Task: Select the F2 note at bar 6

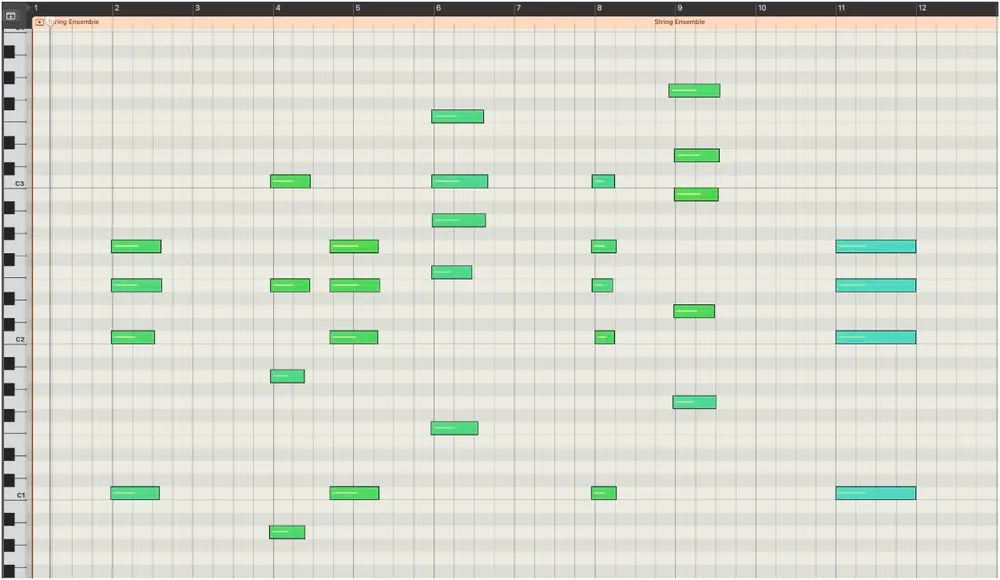Action: (452, 272)
